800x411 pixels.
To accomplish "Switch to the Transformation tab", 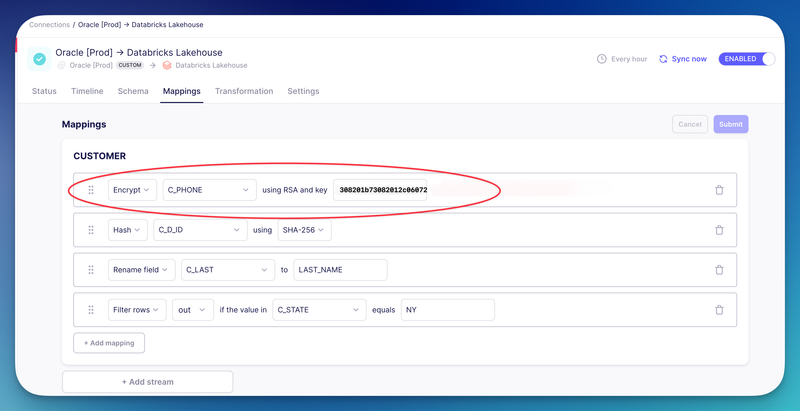I will [244, 91].
